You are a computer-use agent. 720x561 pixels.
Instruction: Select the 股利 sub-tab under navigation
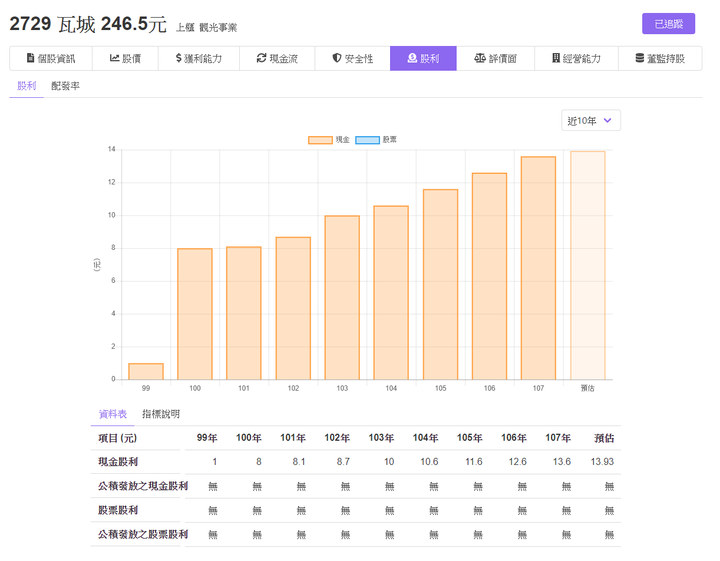coord(27,86)
